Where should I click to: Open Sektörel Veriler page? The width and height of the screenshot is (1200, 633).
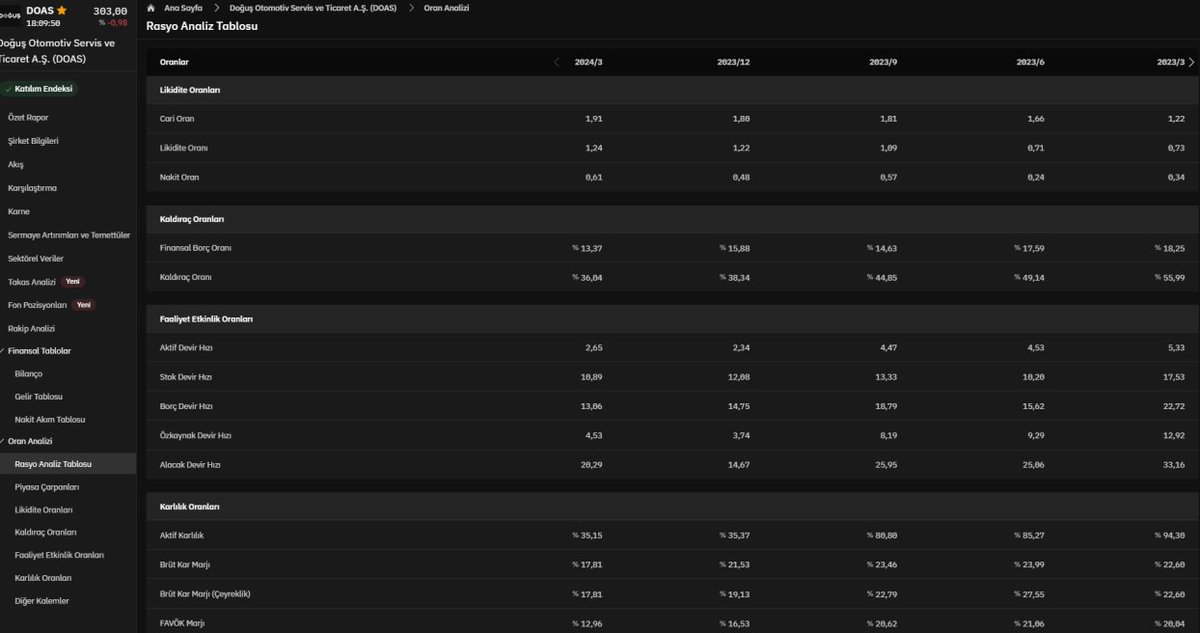tap(36, 258)
